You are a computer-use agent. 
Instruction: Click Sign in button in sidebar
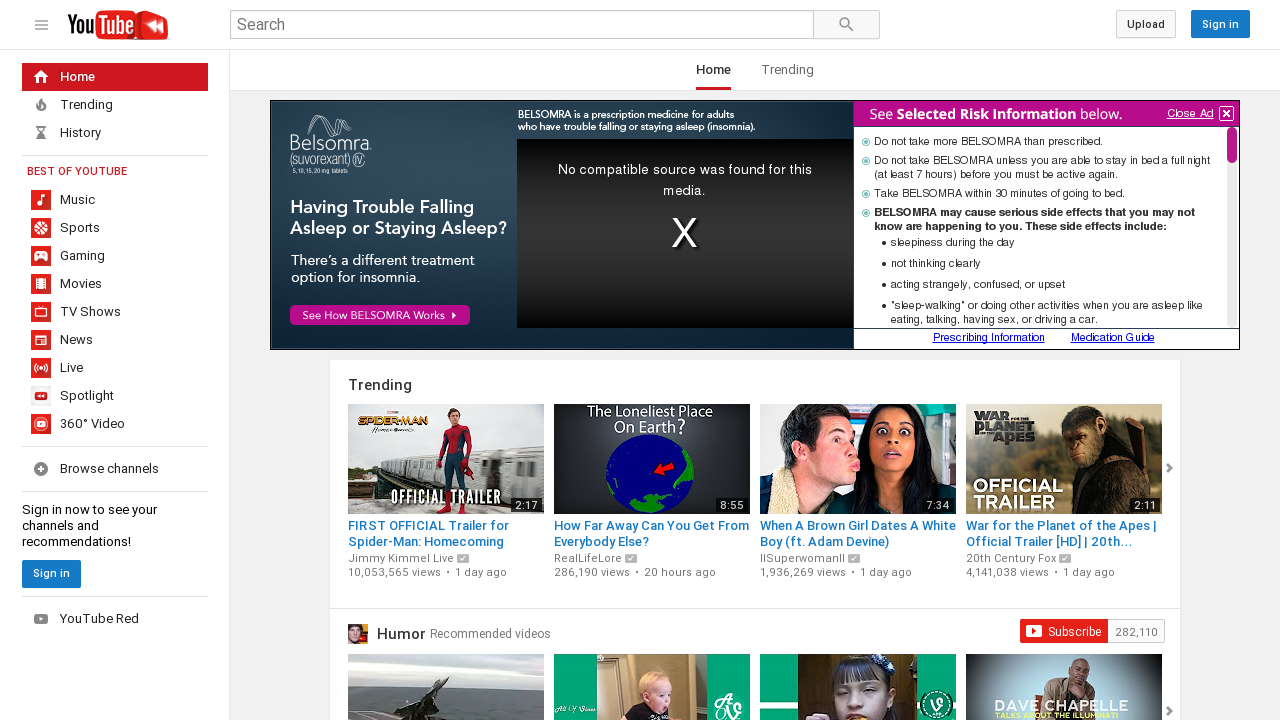pos(51,574)
